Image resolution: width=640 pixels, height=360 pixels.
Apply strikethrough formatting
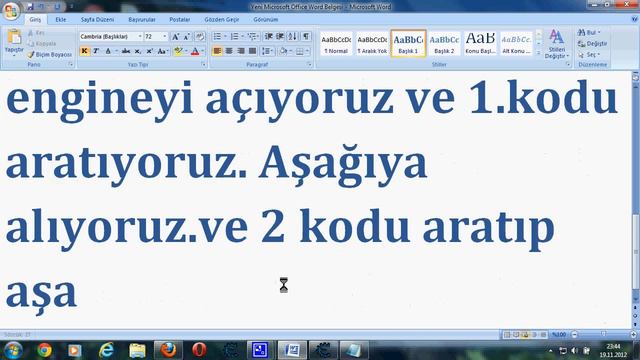[126, 51]
